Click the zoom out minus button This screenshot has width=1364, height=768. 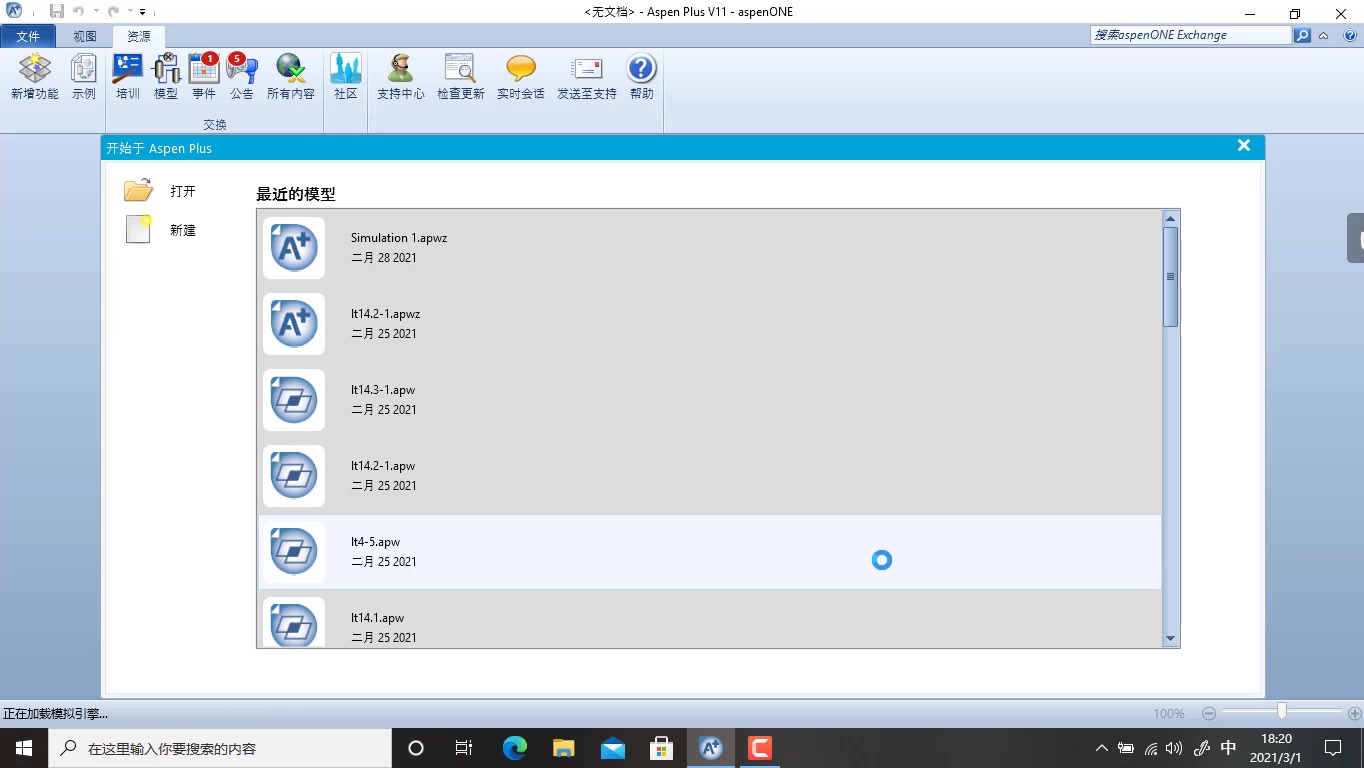(x=1209, y=713)
